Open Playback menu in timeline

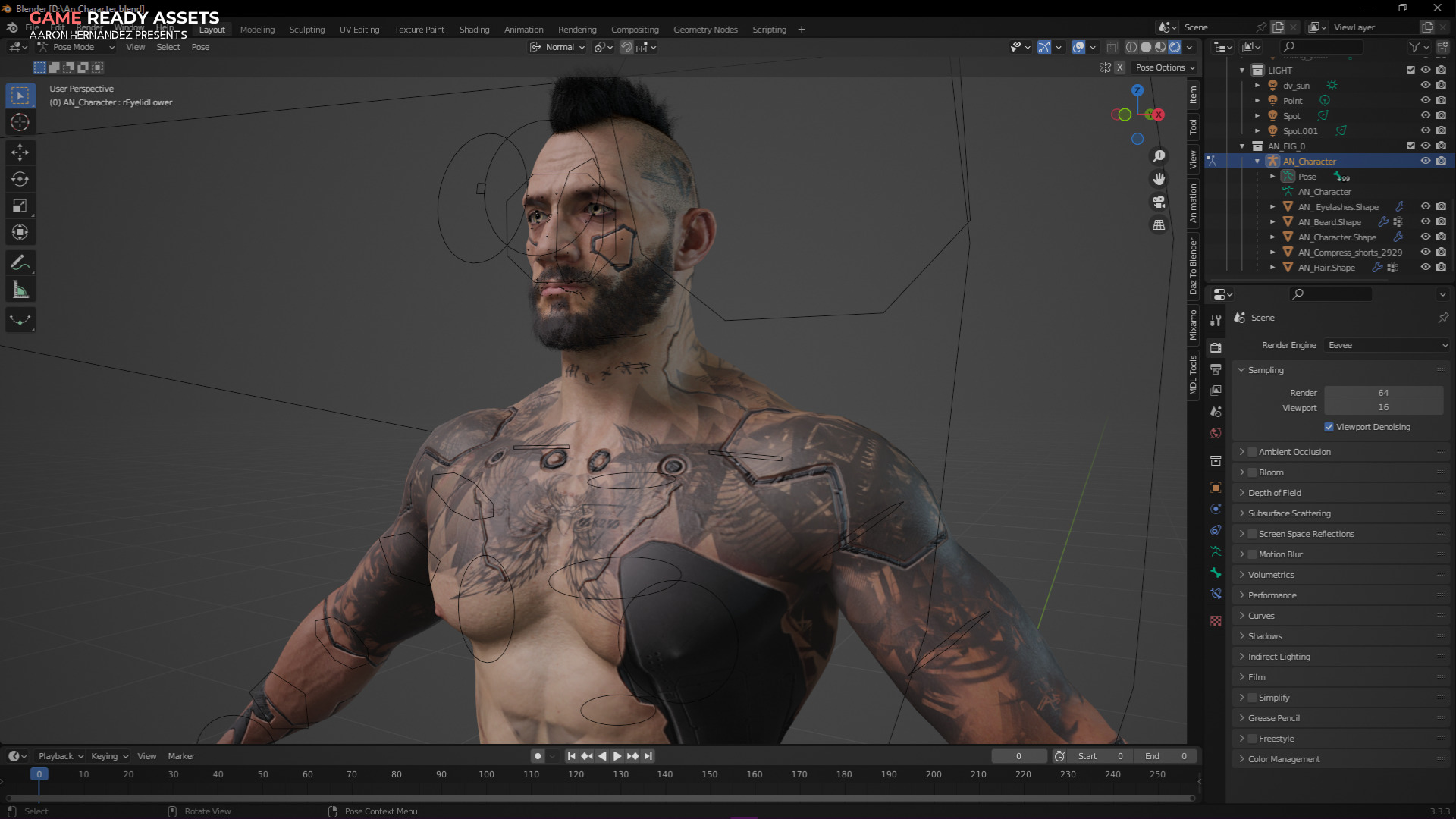[x=61, y=756]
